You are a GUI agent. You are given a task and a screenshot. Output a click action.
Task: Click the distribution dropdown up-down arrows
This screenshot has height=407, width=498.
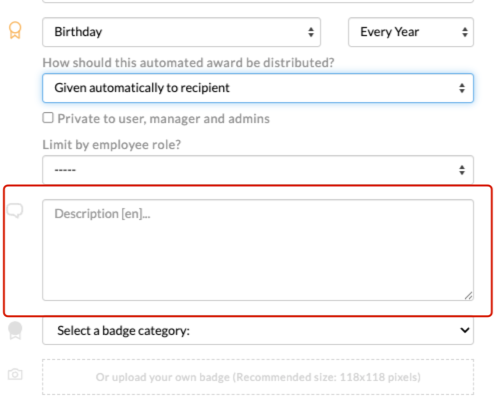462,88
